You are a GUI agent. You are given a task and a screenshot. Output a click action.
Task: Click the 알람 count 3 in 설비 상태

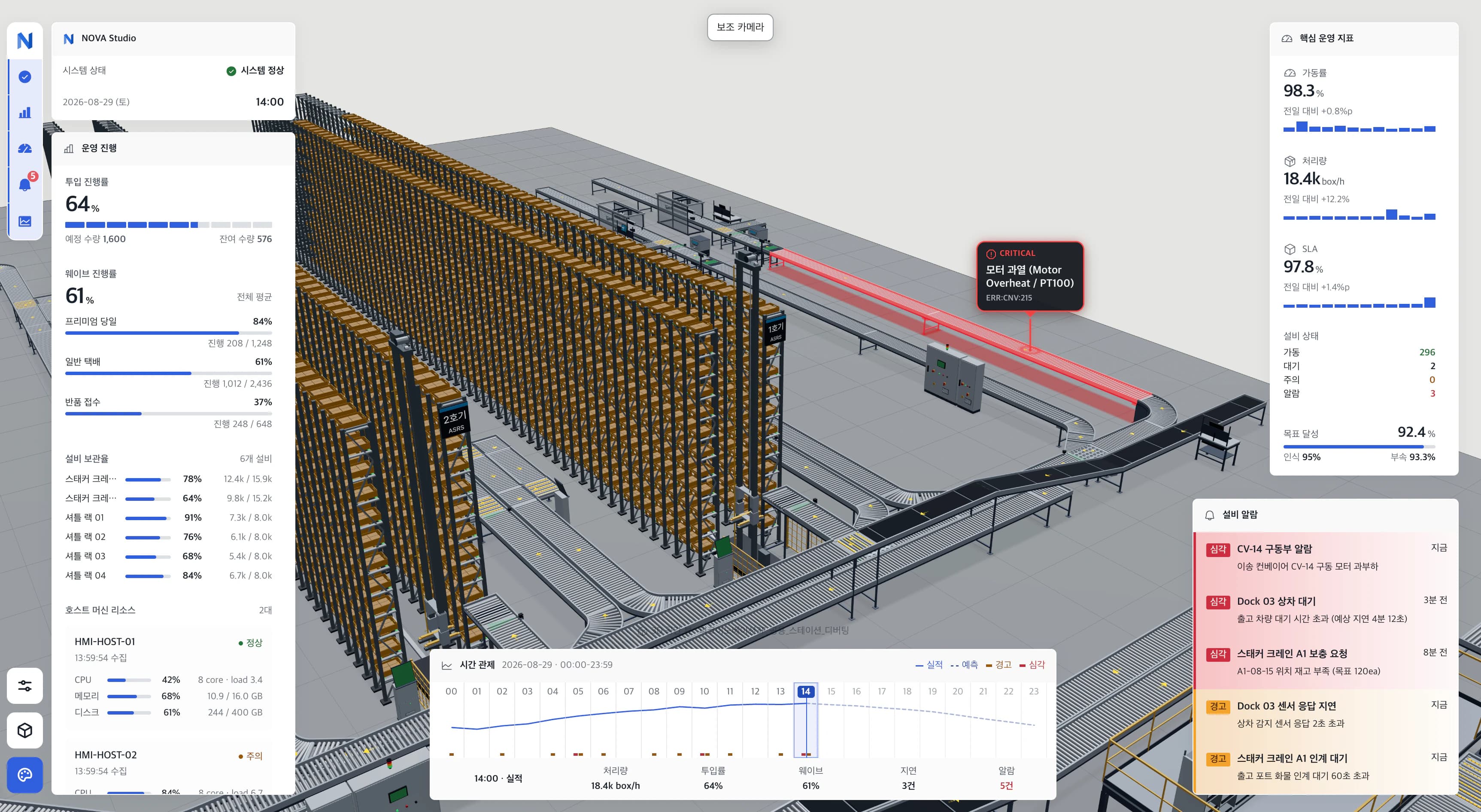1432,394
